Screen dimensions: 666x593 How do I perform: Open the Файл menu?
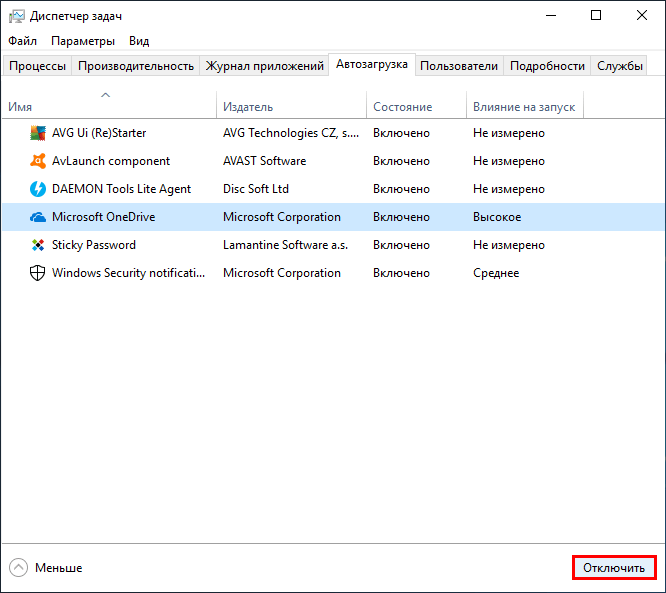pos(23,41)
